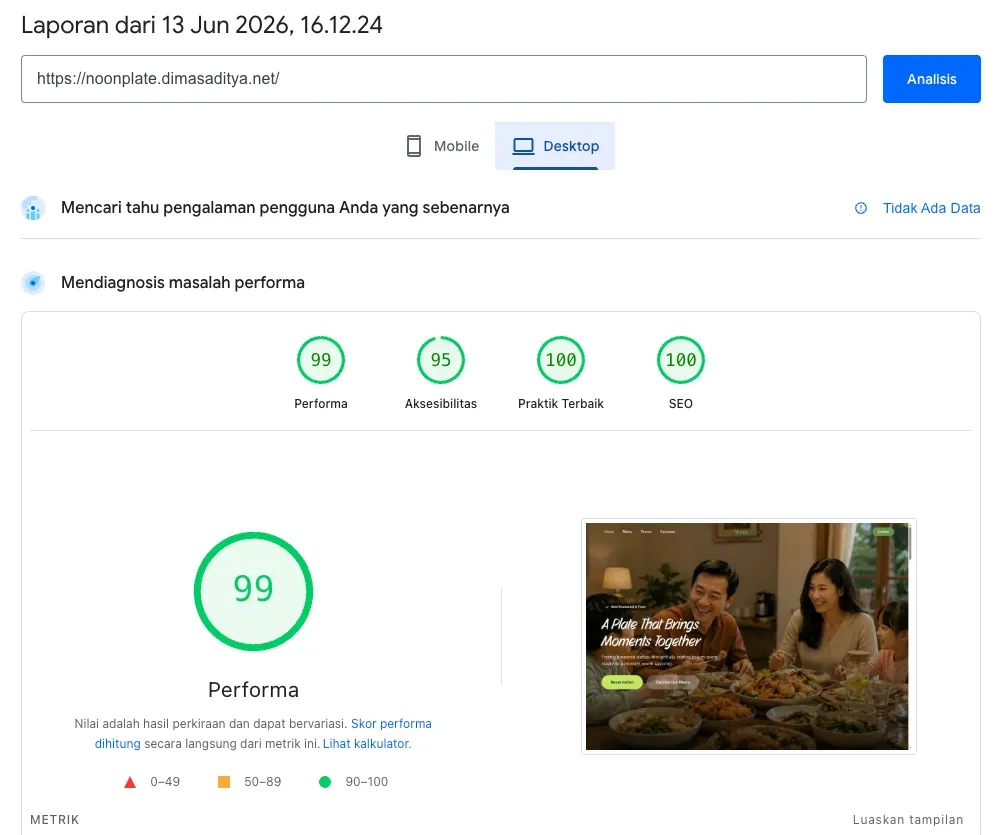Viewport: 997px width, 835px height.
Task: Click the real user experience section icon
Action: [33, 208]
